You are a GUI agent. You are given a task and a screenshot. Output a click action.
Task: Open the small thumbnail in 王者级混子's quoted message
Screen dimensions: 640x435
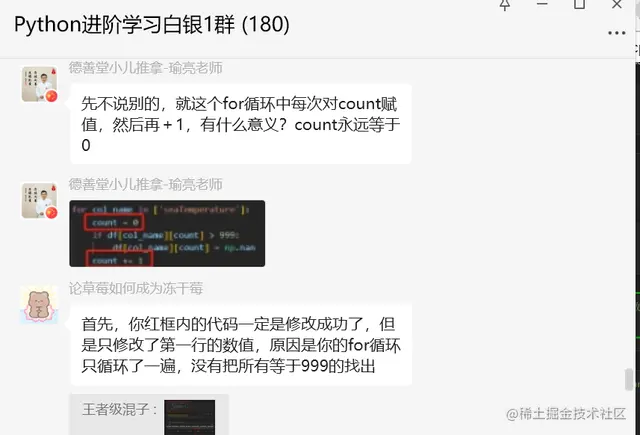point(189,417)
